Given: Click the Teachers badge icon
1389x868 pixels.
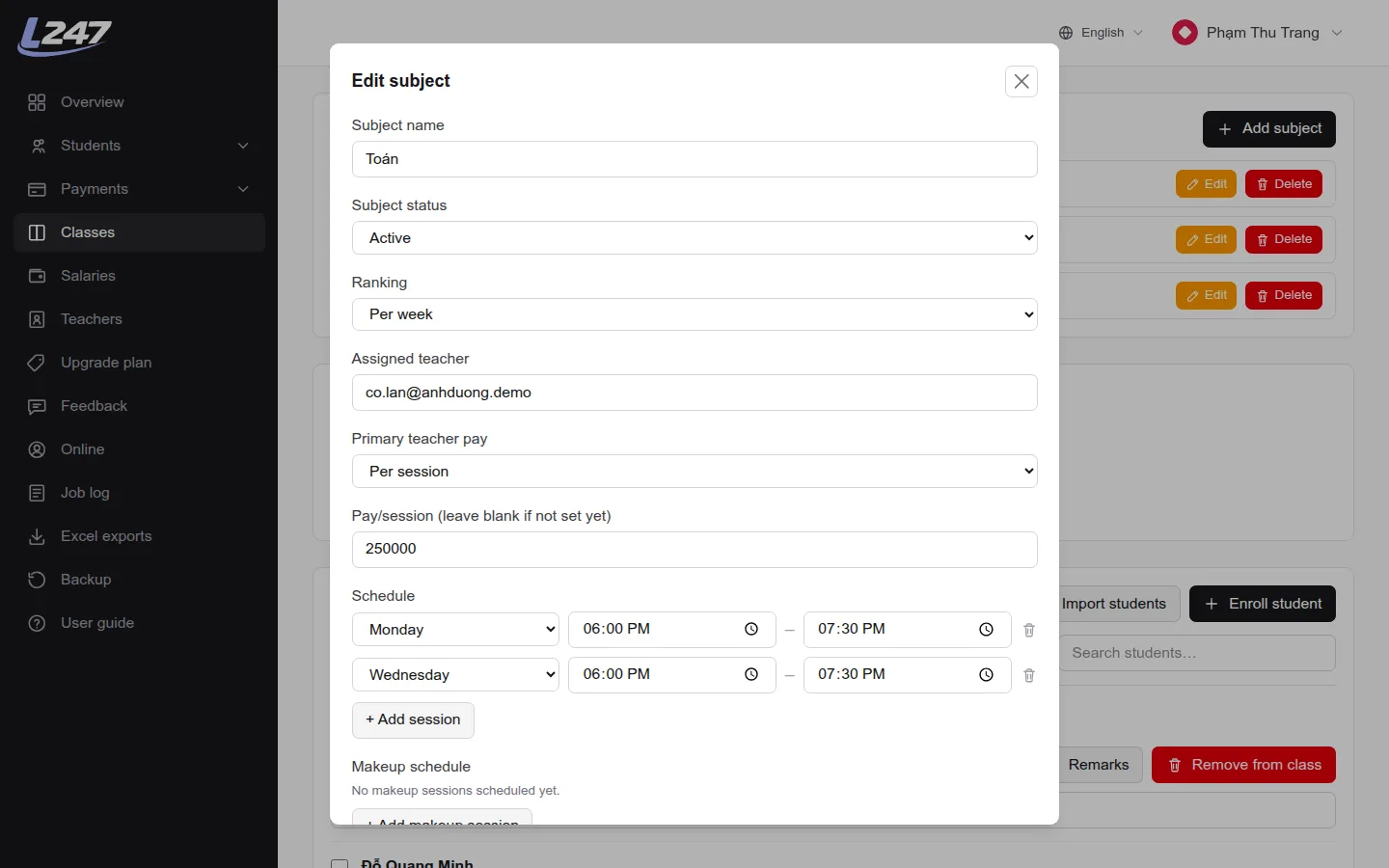Looking at the screenshot, I should [x=37, y=319].
